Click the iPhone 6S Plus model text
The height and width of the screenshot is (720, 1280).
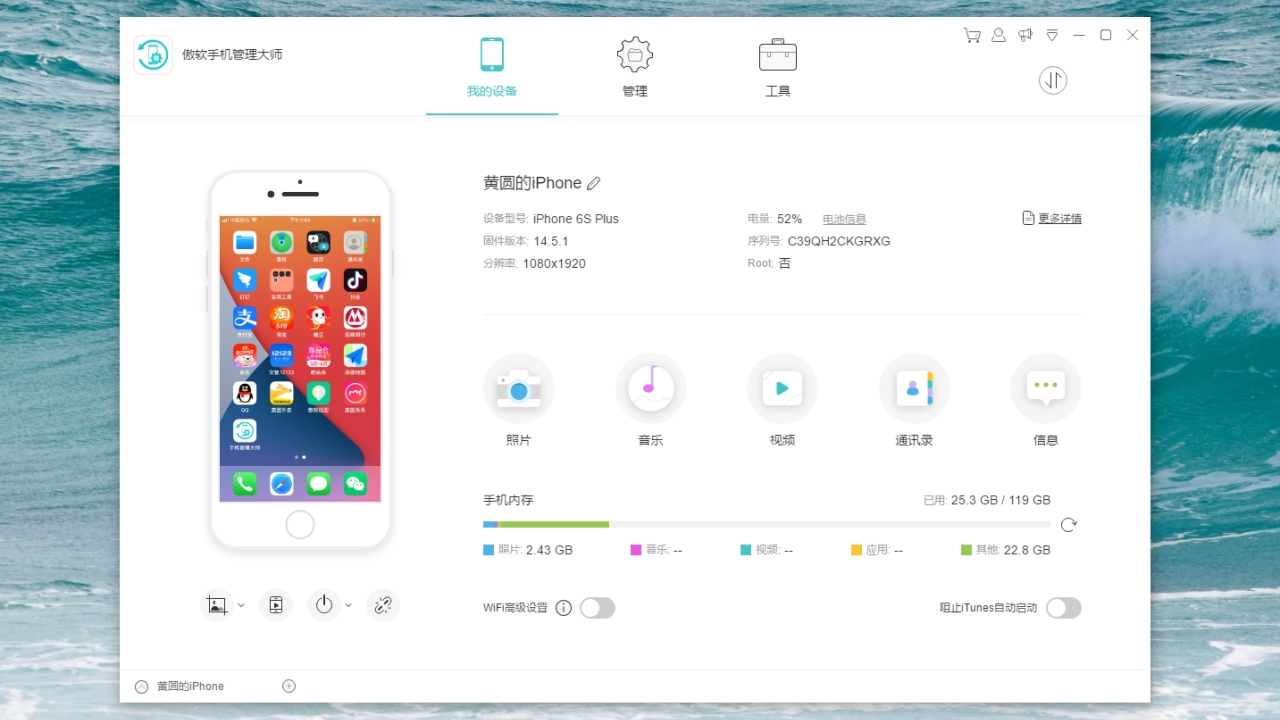[576, 219]
